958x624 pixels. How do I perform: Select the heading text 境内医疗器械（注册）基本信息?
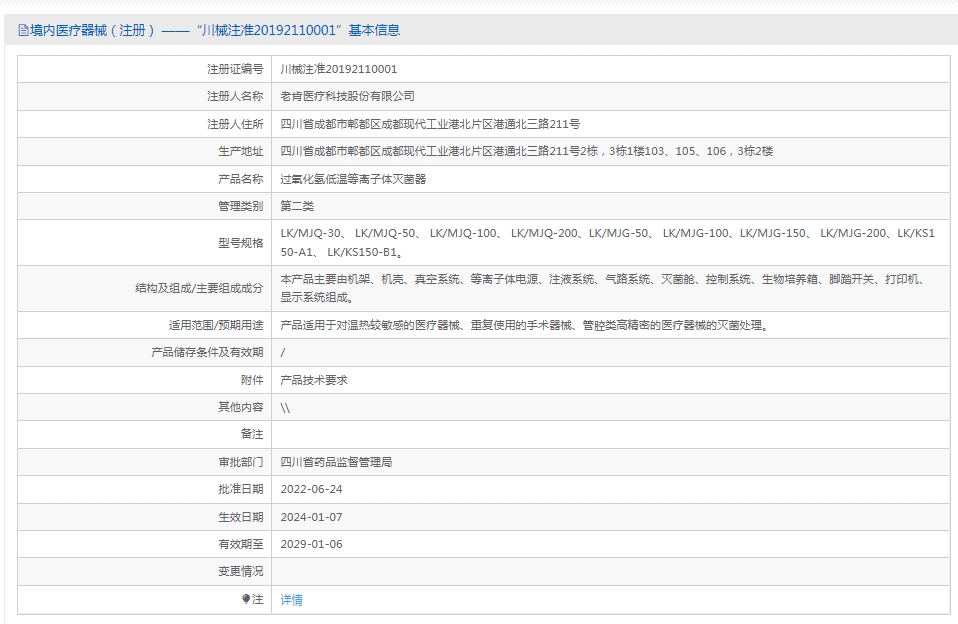pyautogui.click(x=210, y=31)
